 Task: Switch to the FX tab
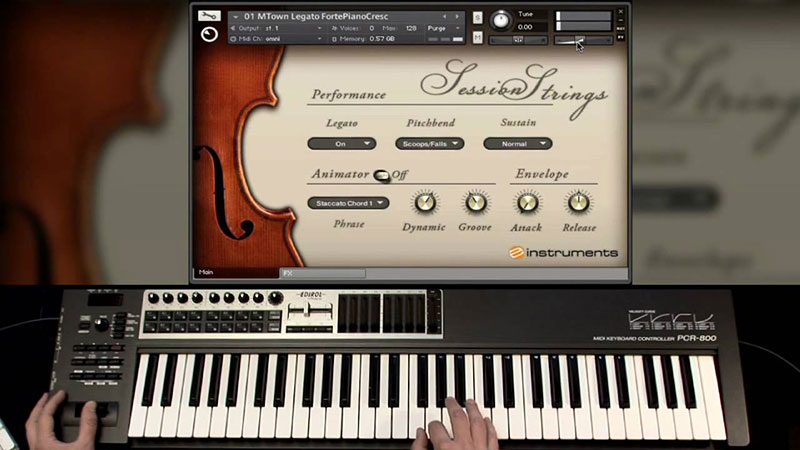pos(322,273)
